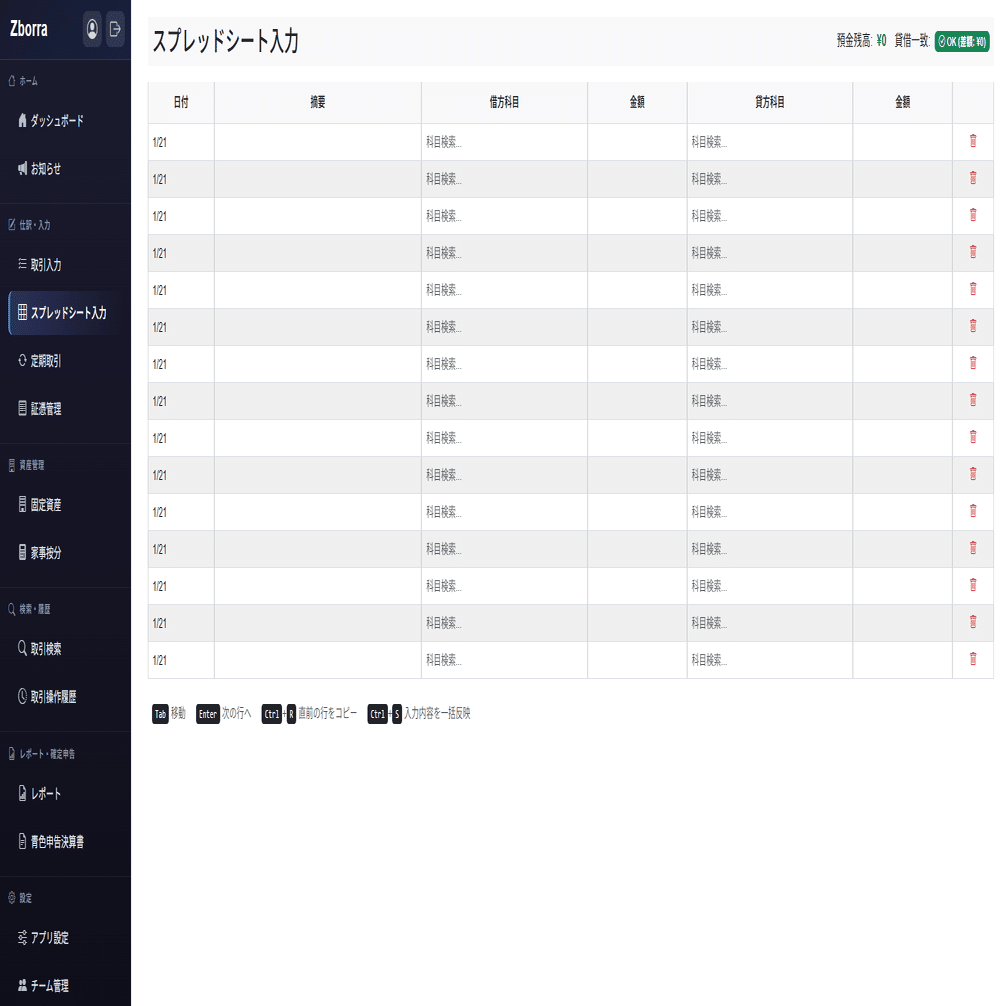Open 貸方科目 search dropdown in third row
Screen dimensions: 1006x1006
pyautogui.click(x=770, y=216)
